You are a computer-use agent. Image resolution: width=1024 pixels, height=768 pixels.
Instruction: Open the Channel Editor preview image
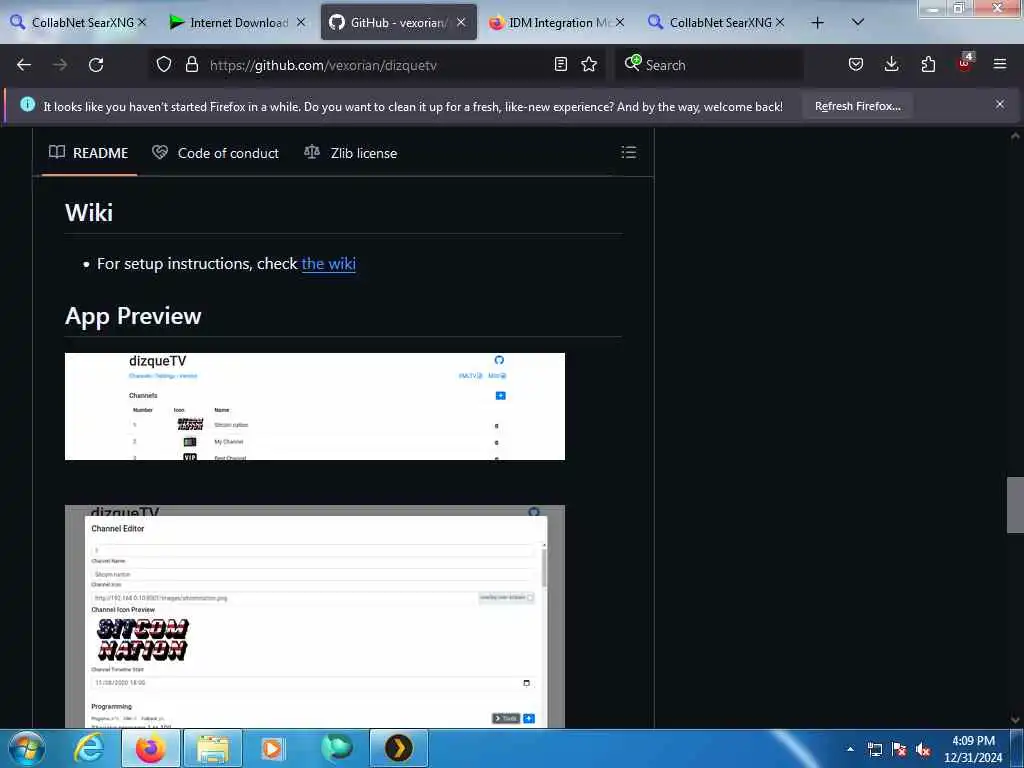tap(315, 616)
